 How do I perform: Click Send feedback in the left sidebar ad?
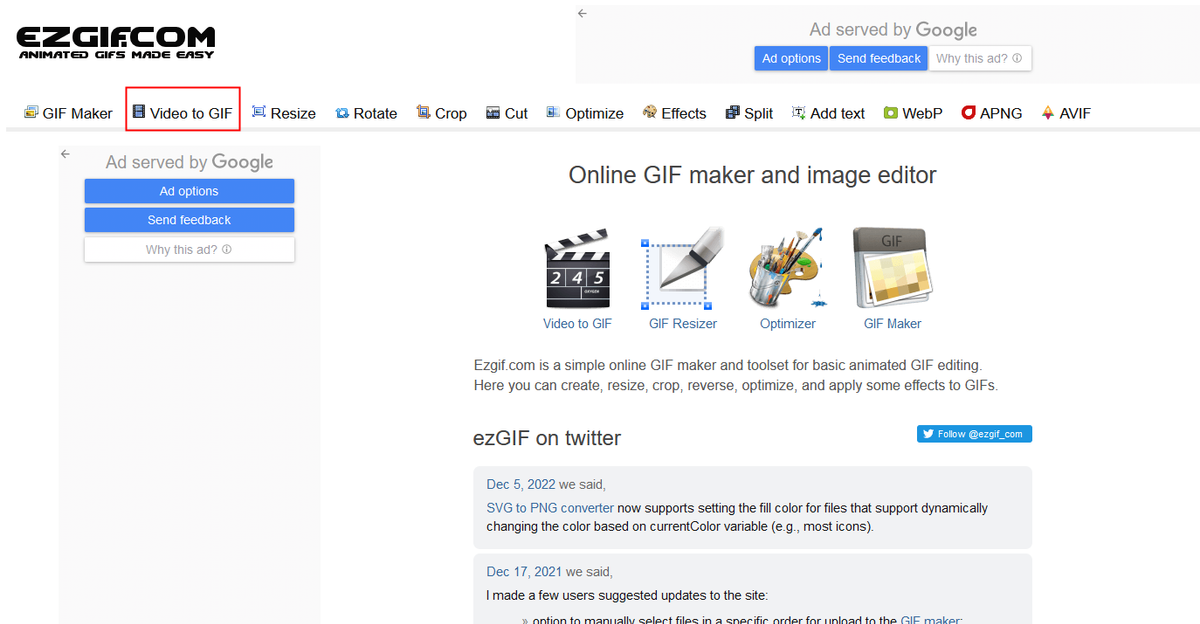[x=189, y=220]
